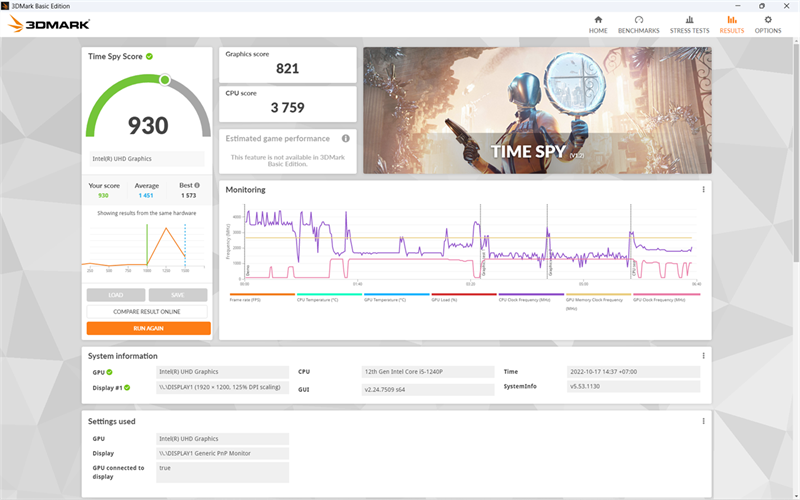Select the GPU connected to display true value
This screenshot has height=500, width=800.
(x=222, y=472)
